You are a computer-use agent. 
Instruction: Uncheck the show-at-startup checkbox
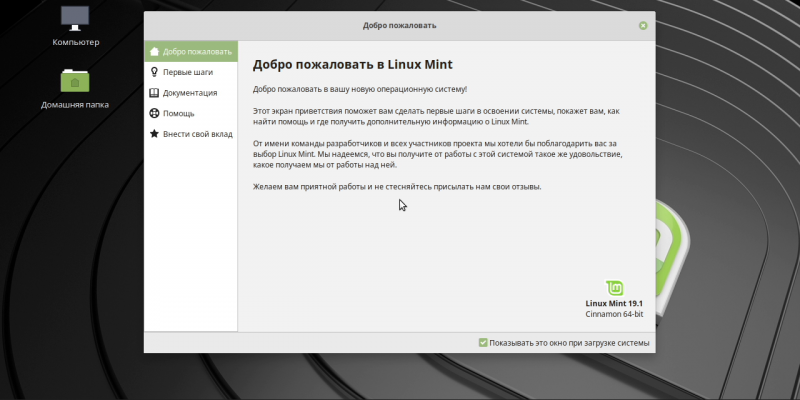483,343
